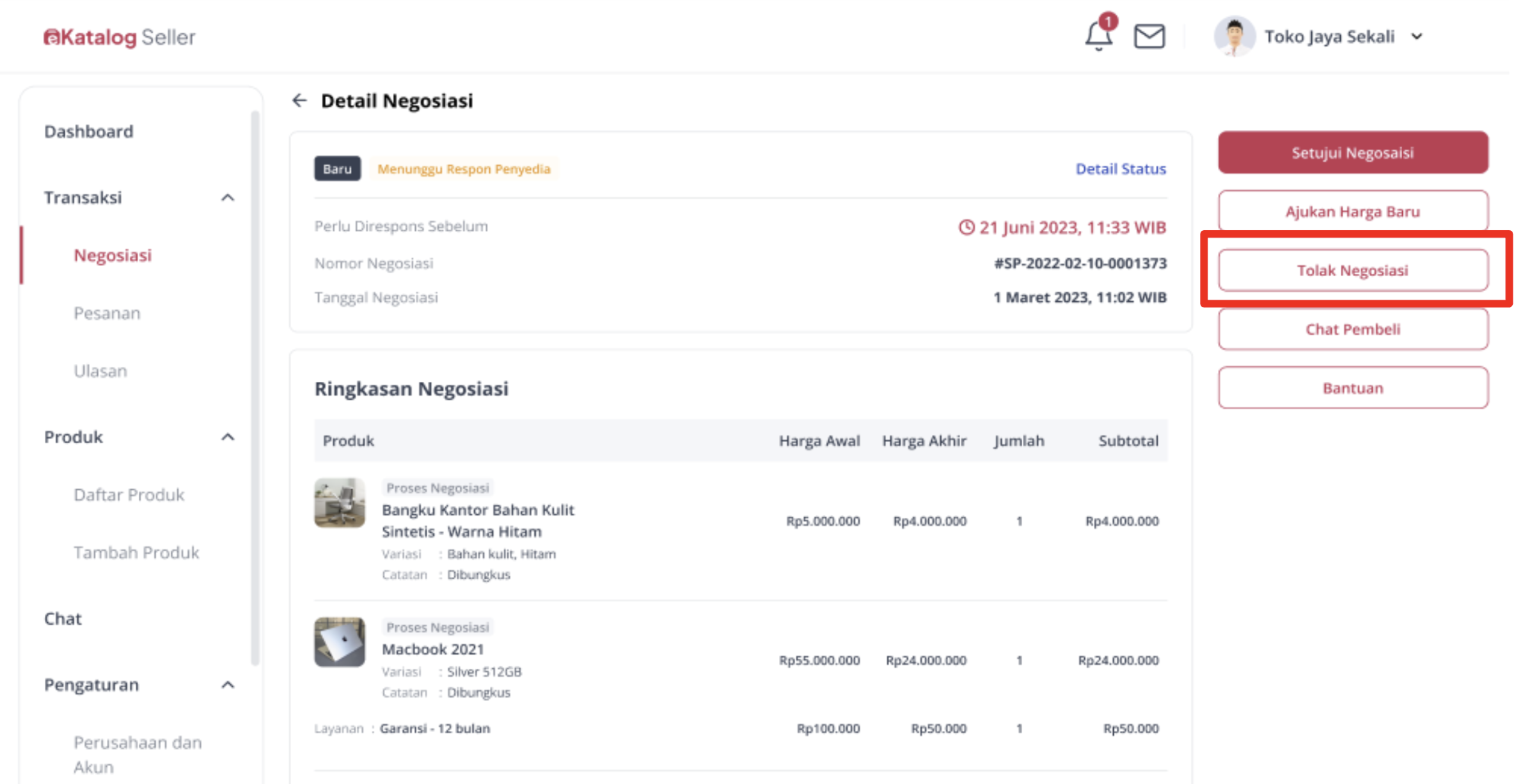Open Tambah Produk
This screenshot has width=1516, height=784.
point(136,552)
